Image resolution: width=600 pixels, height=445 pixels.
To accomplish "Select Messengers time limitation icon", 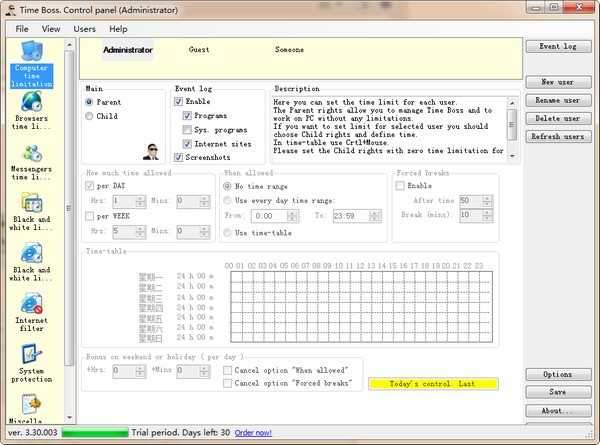I will pyautogui.click(x=31, y=165).
